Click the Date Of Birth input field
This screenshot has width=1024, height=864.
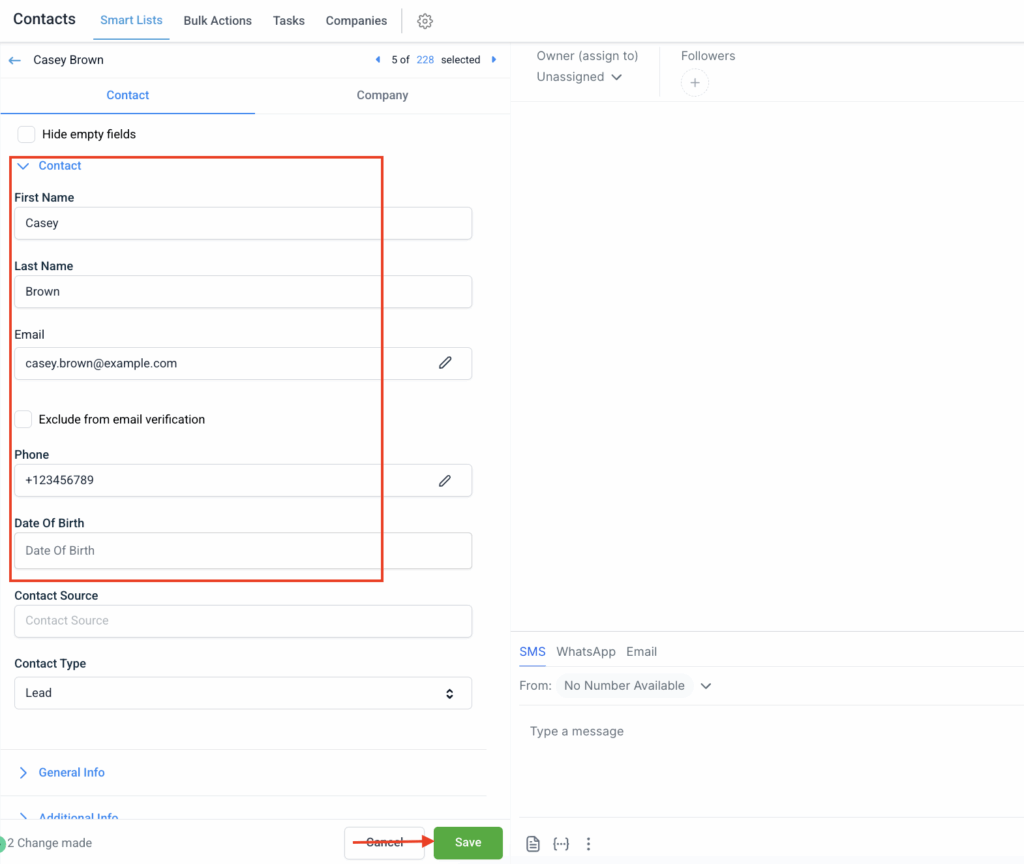(242, 550)
